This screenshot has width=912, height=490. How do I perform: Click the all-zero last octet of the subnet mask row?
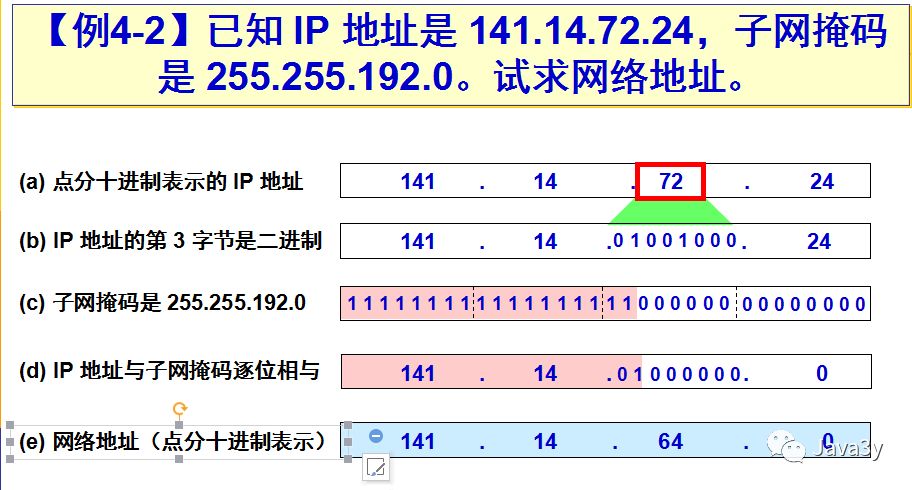[804, 303]
